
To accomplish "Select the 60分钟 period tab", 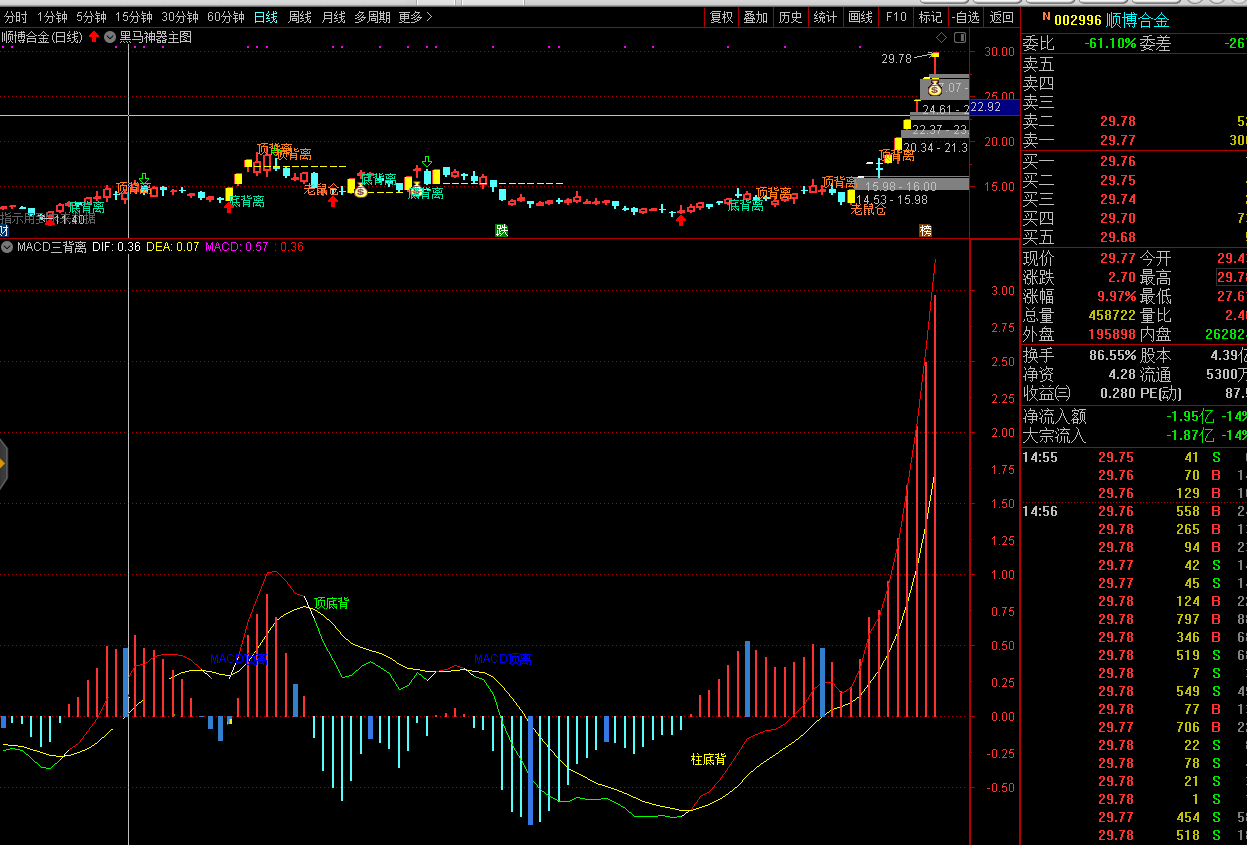I will (x=226, y=17).
